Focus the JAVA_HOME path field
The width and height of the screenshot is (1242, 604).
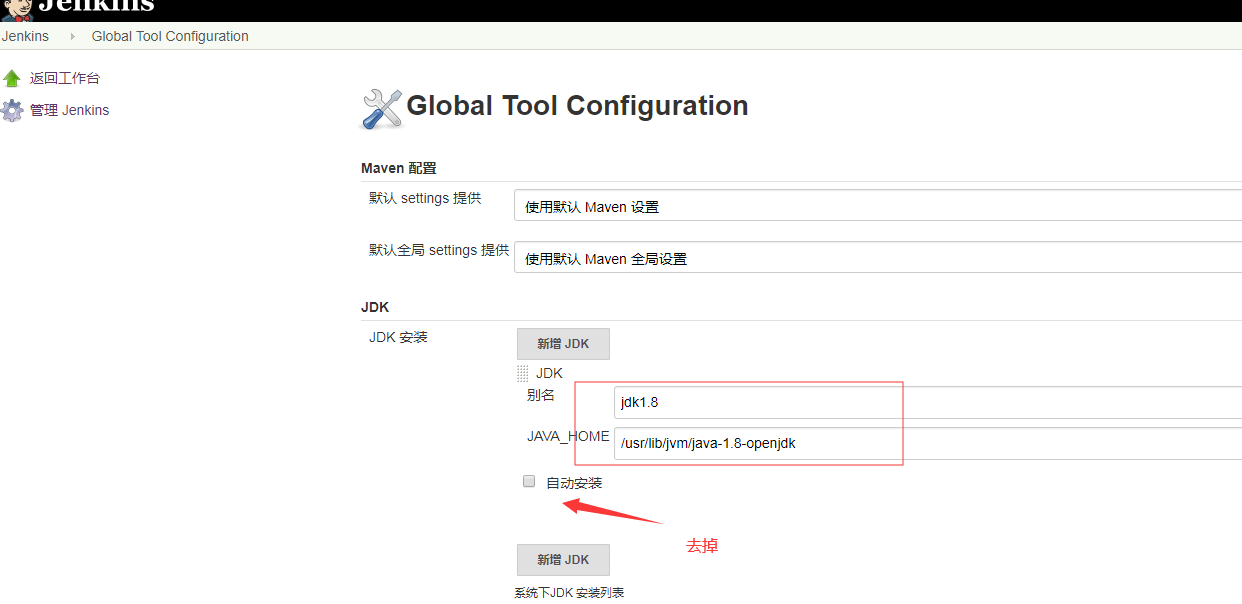[928, 444]
